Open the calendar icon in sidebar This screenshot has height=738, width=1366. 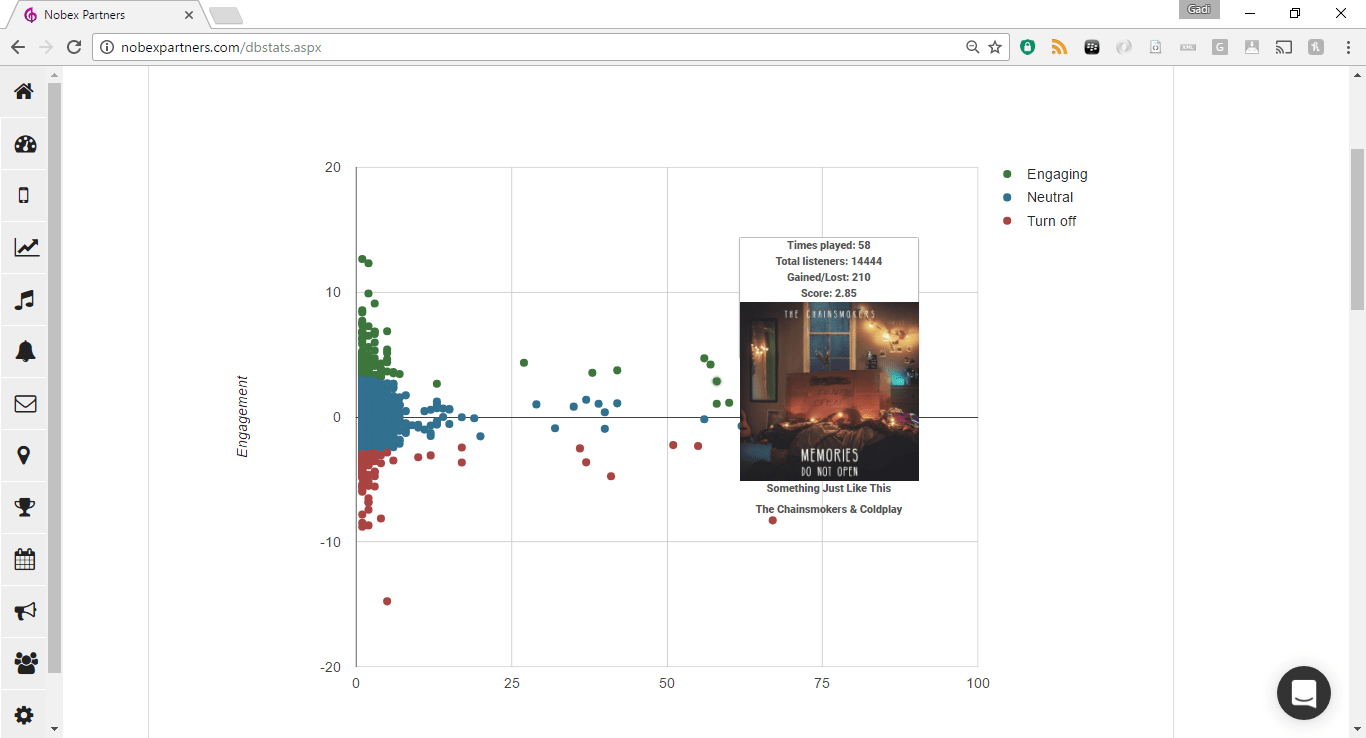click(24, 559)
